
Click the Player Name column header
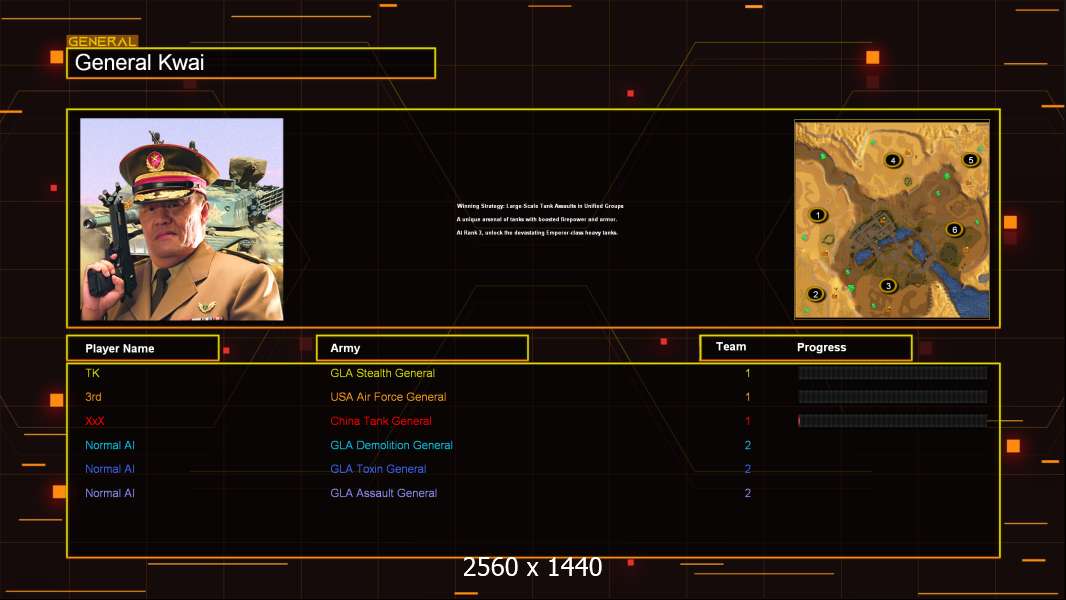[x=142, y=348]
